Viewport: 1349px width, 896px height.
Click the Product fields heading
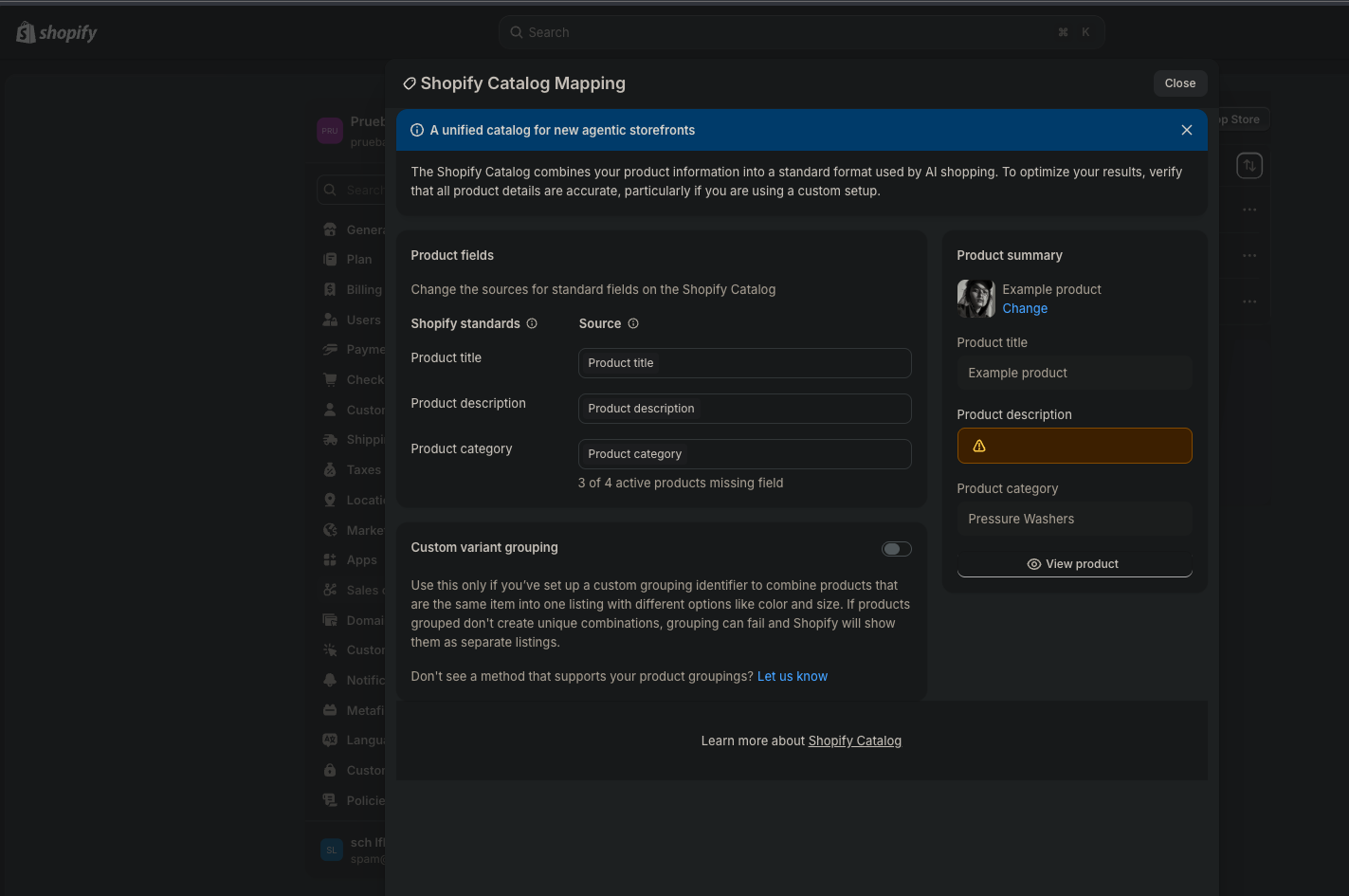[452, 255]
